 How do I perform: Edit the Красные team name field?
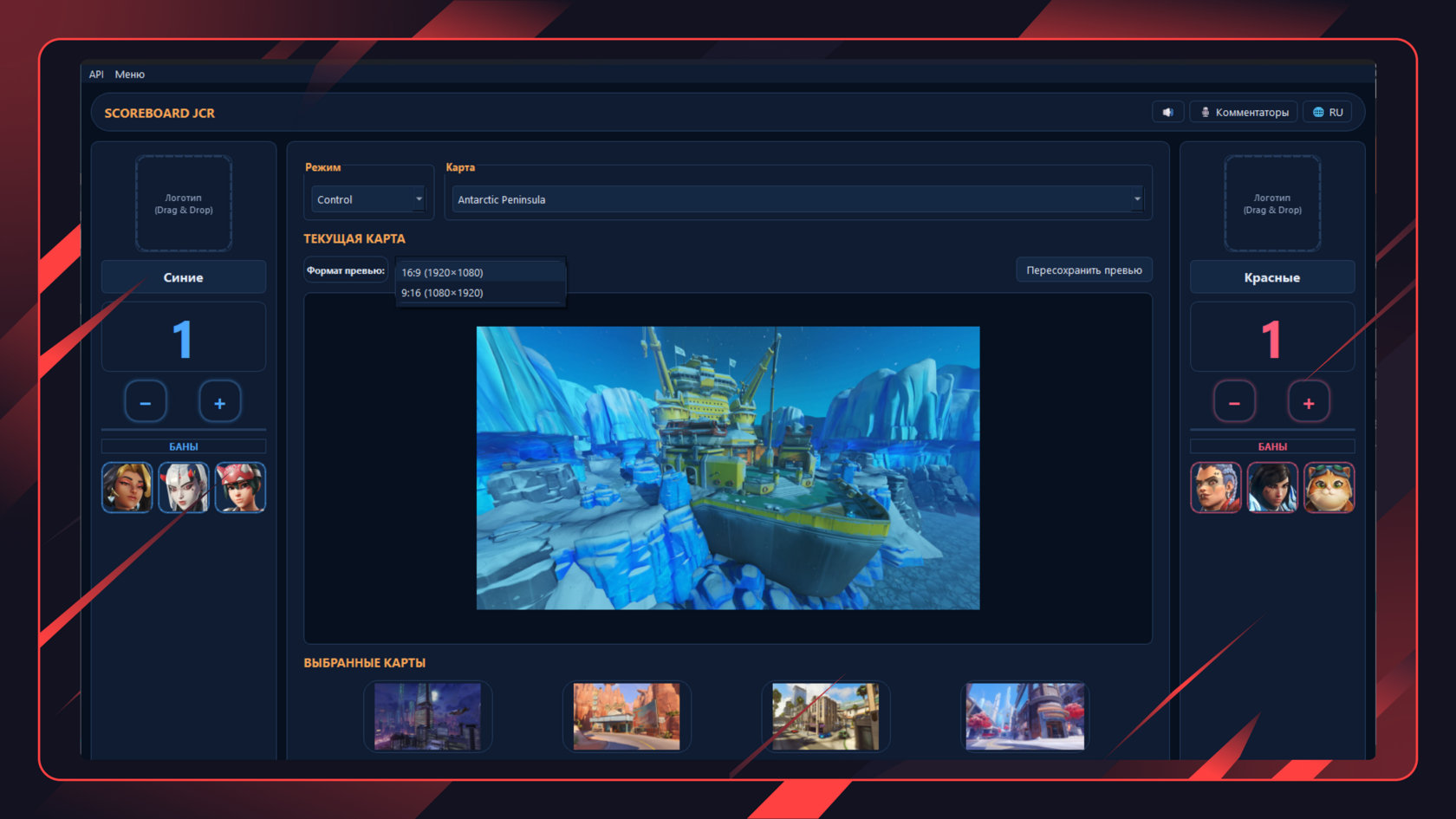coord(1272,277)
